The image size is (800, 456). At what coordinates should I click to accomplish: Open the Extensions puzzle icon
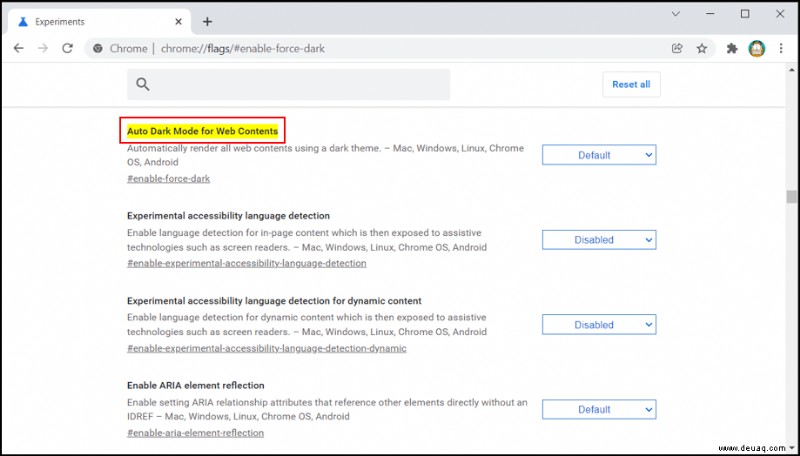732,48
